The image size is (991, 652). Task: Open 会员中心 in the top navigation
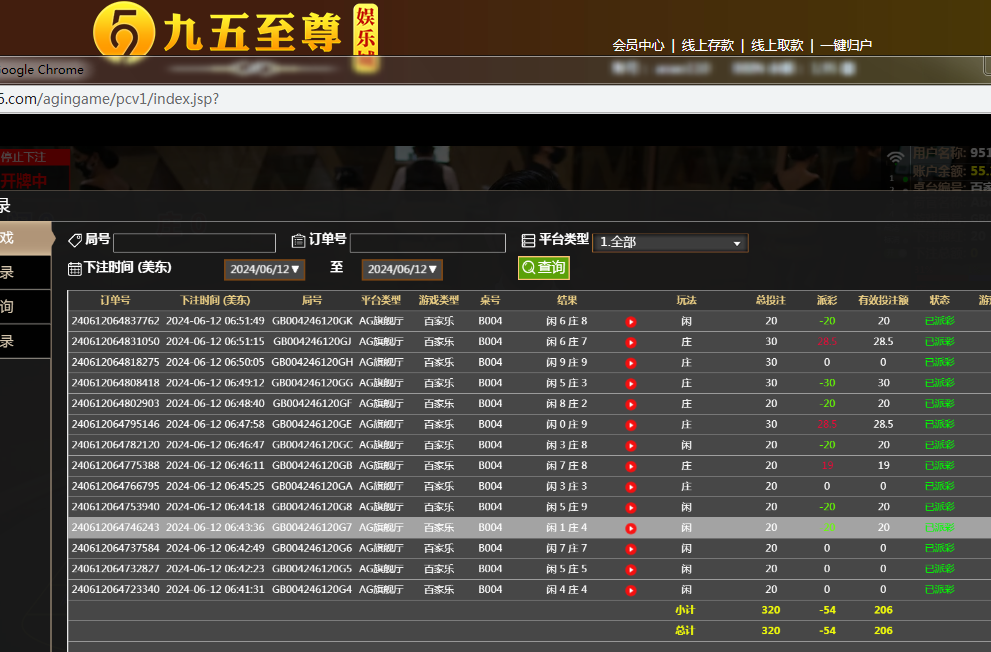click(638, 45)
